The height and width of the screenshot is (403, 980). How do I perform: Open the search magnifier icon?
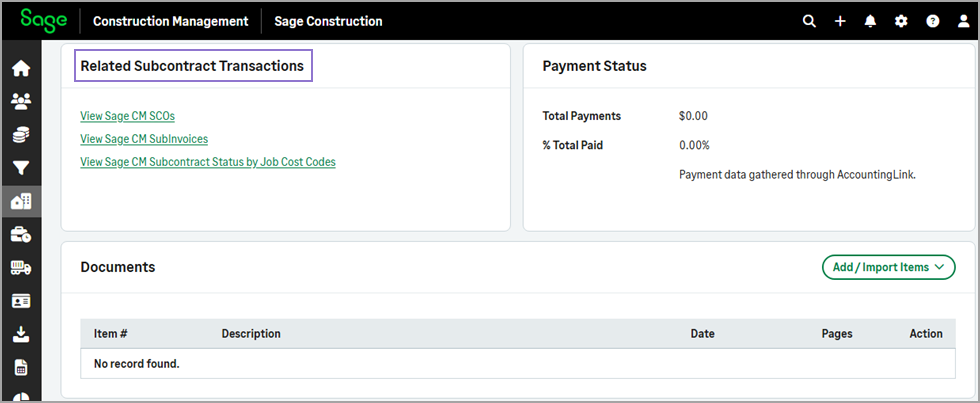tap(809, 21)
